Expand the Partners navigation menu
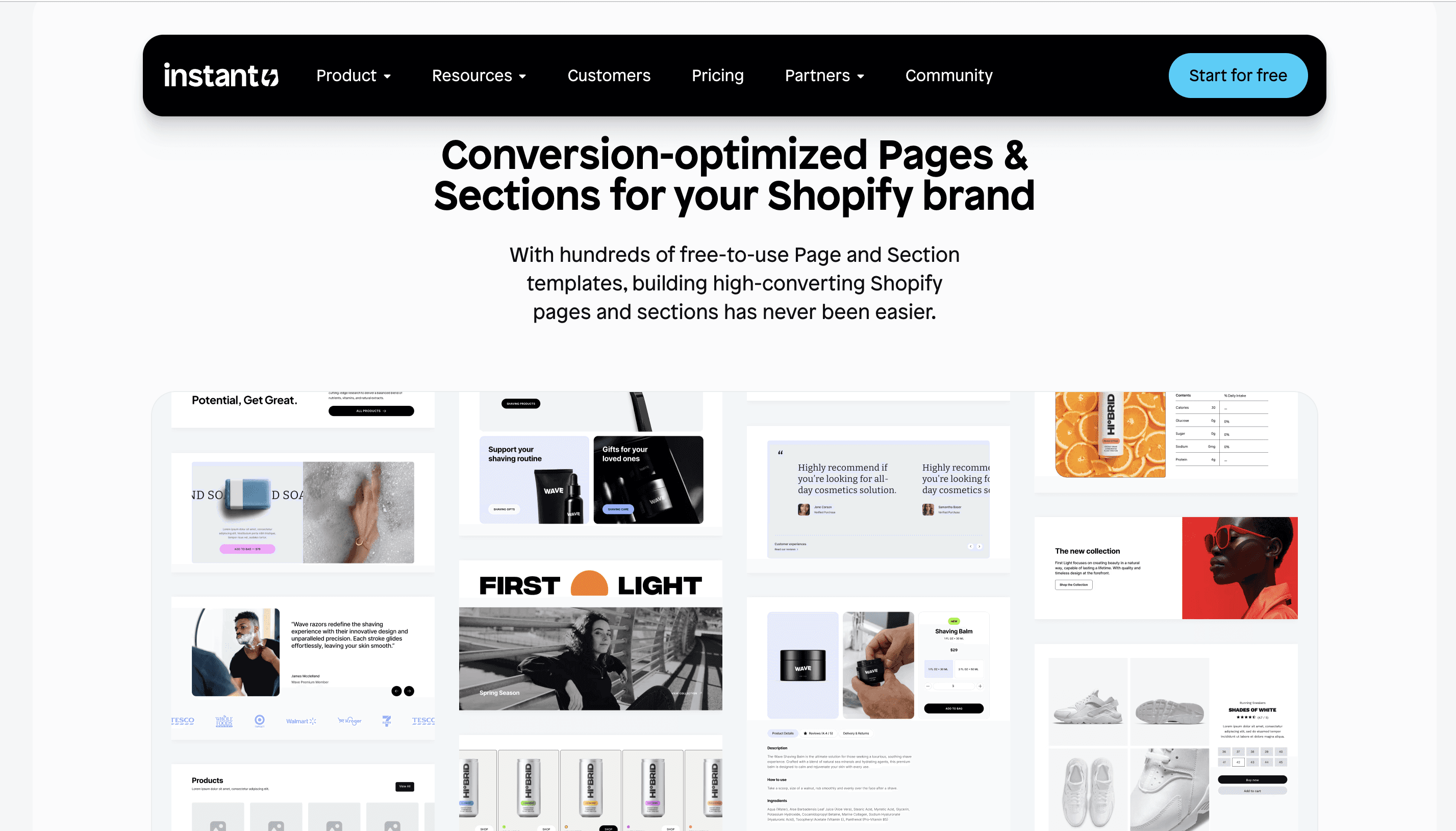1456x831 pixels. point(824,75)
